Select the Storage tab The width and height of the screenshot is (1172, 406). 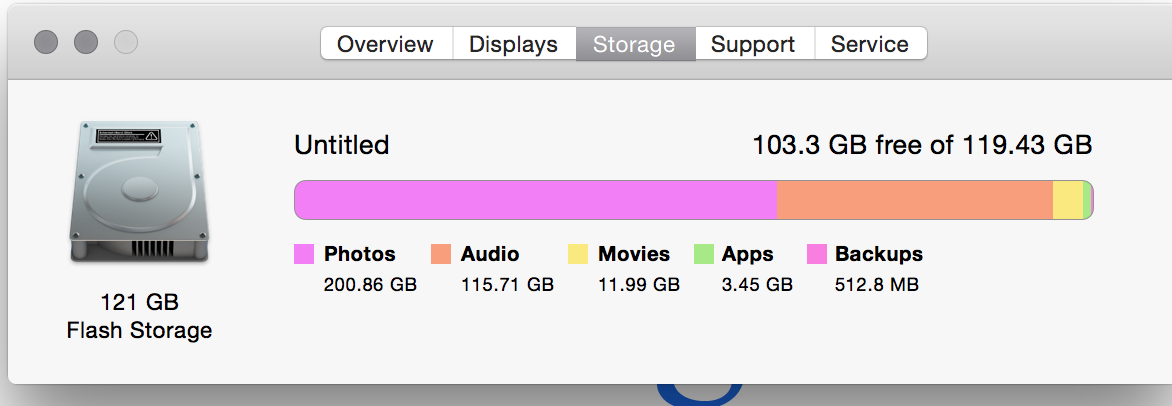pyautogui.click(x=635, y=43)
